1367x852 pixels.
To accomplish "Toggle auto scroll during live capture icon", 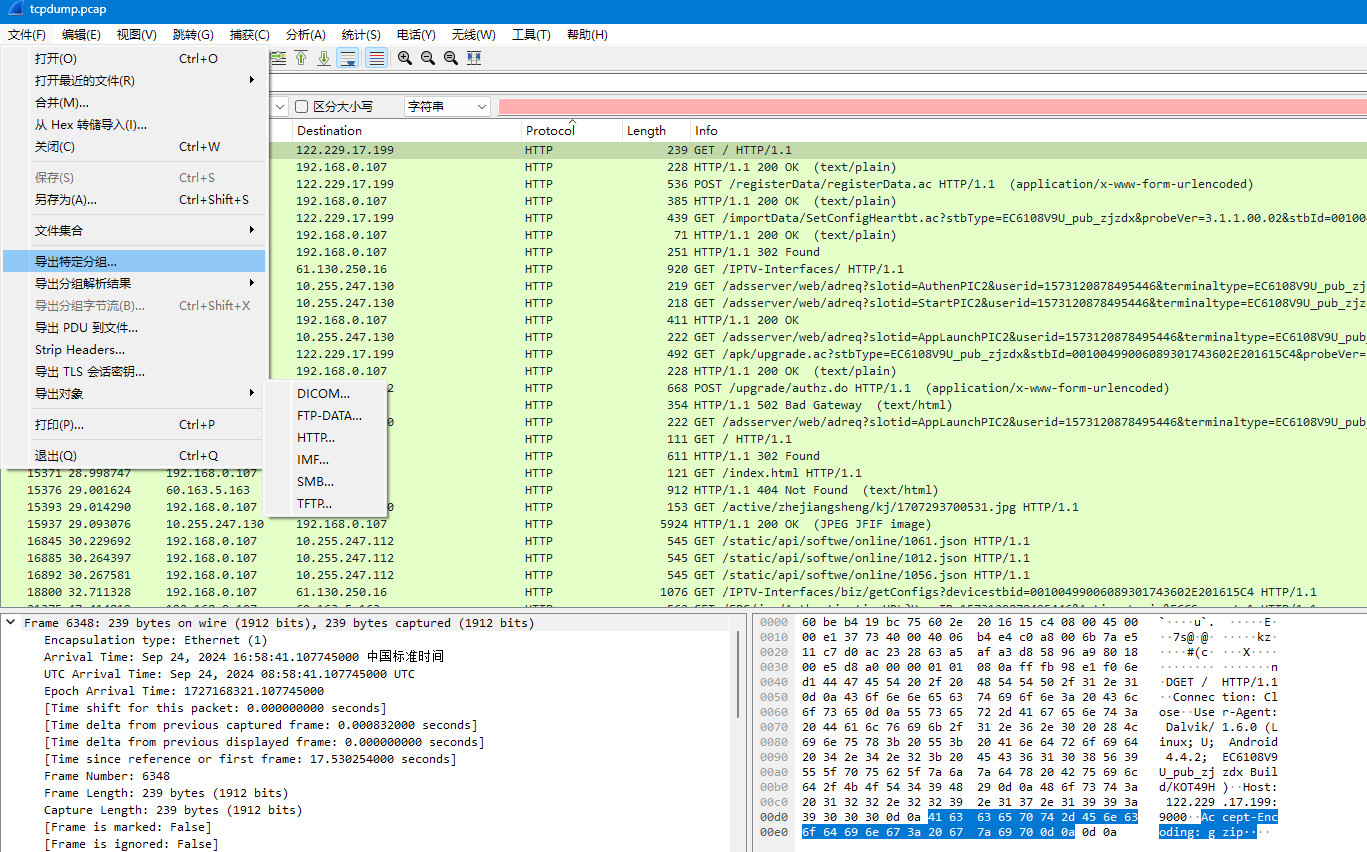I will (348, 58).
